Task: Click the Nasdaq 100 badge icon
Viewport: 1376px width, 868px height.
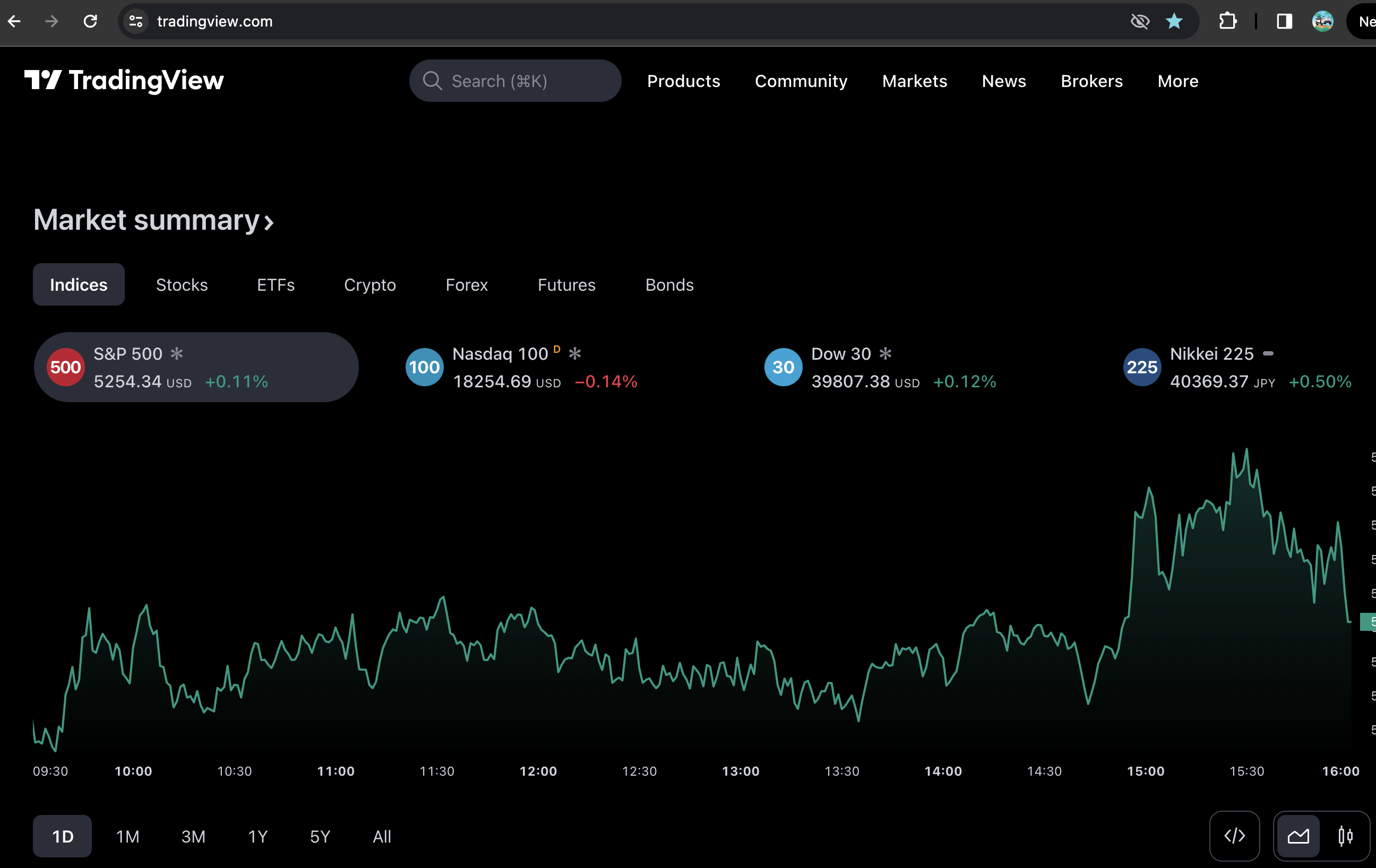Action: (424, 367)
